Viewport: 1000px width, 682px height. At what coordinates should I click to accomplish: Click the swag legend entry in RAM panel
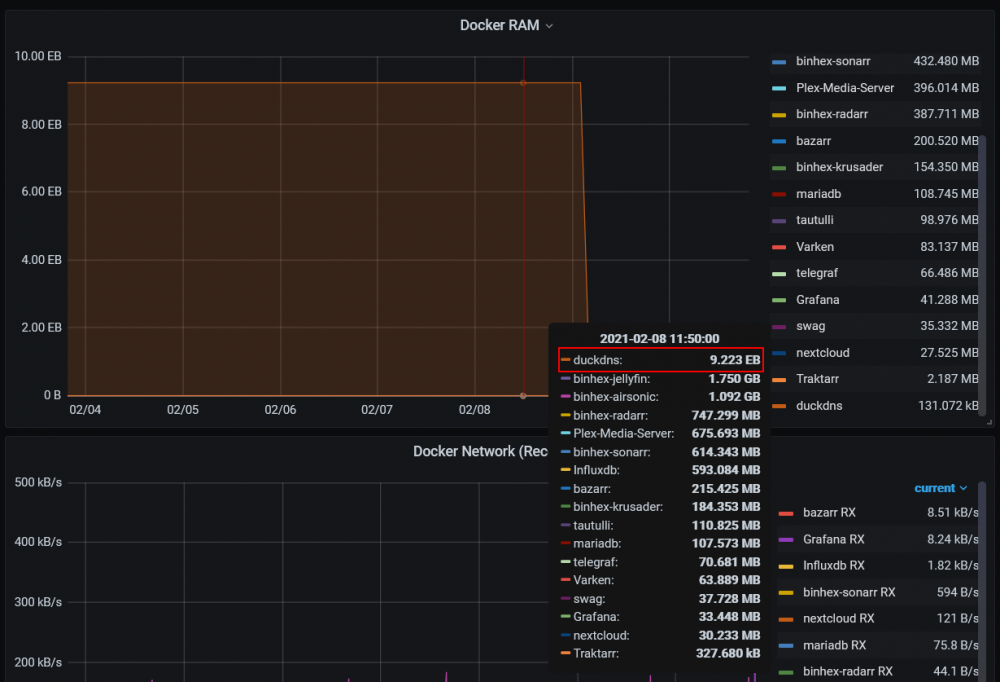(810, 326)
